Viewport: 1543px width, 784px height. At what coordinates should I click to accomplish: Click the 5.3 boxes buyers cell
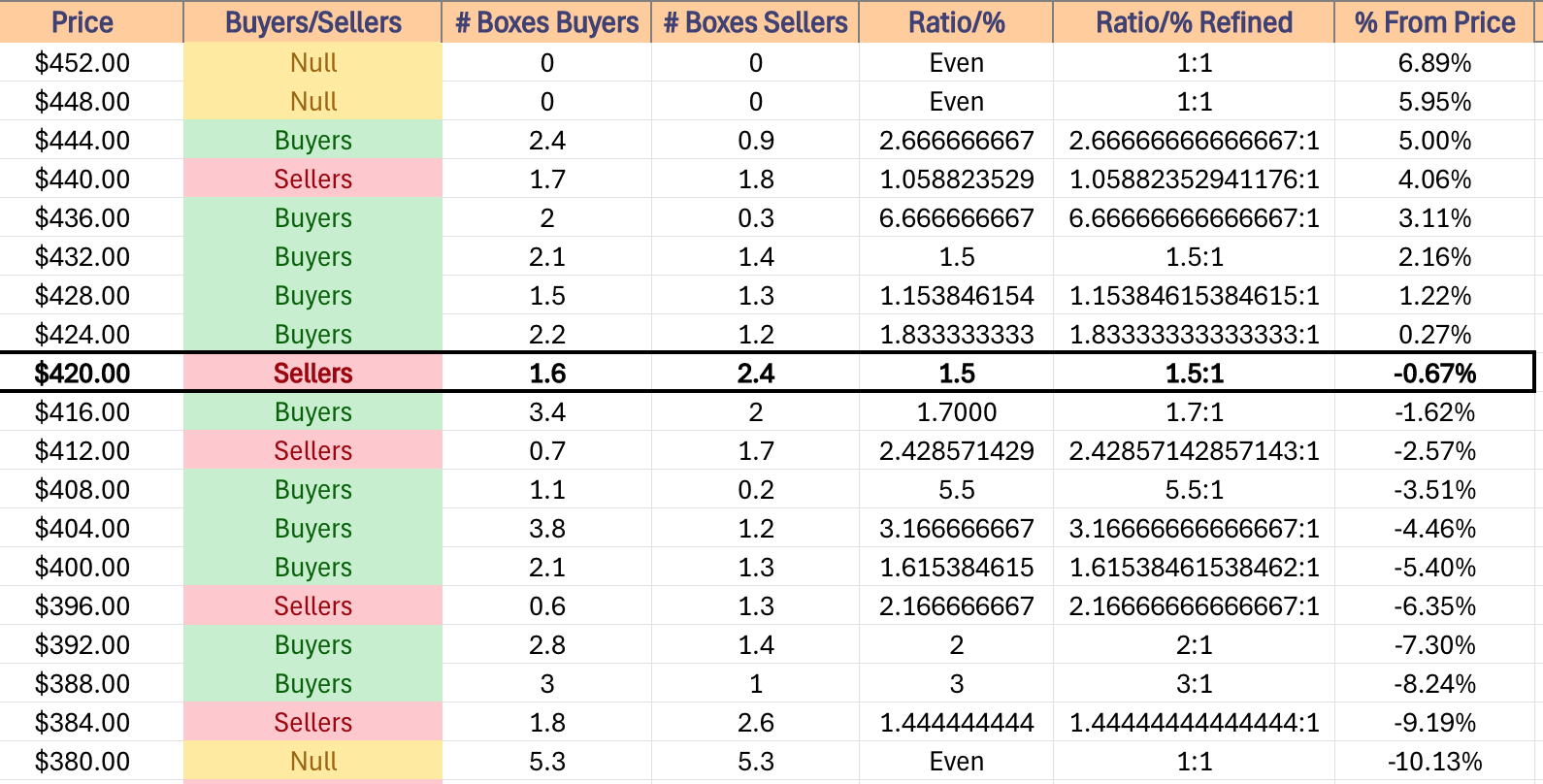point(546,762)
